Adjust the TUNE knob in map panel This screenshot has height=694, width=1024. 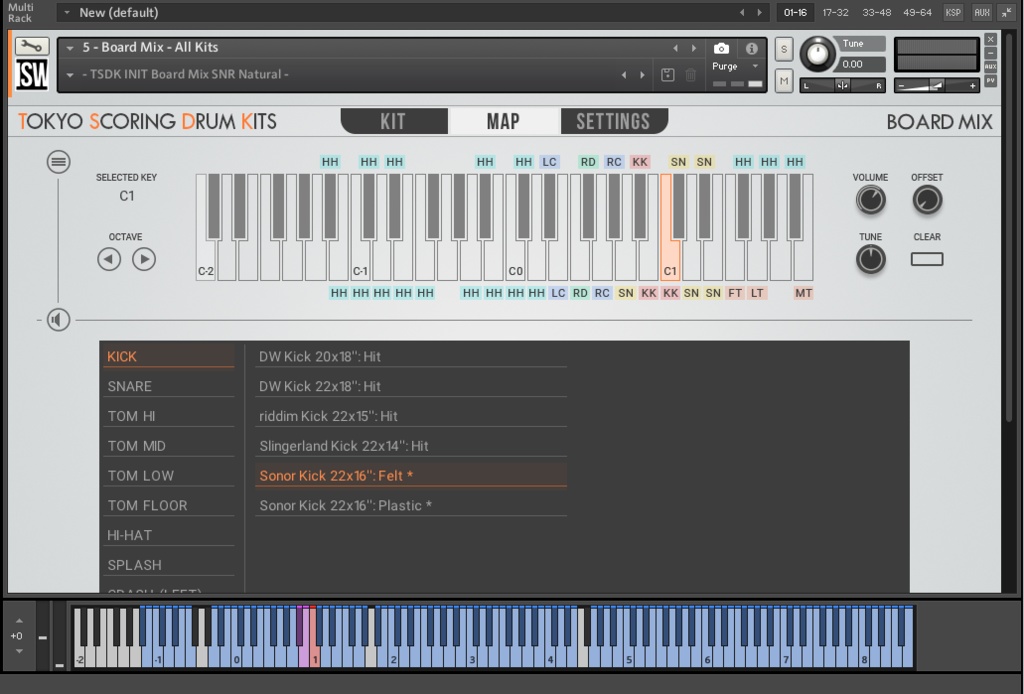pyautogui.click(x=871, y=259)
